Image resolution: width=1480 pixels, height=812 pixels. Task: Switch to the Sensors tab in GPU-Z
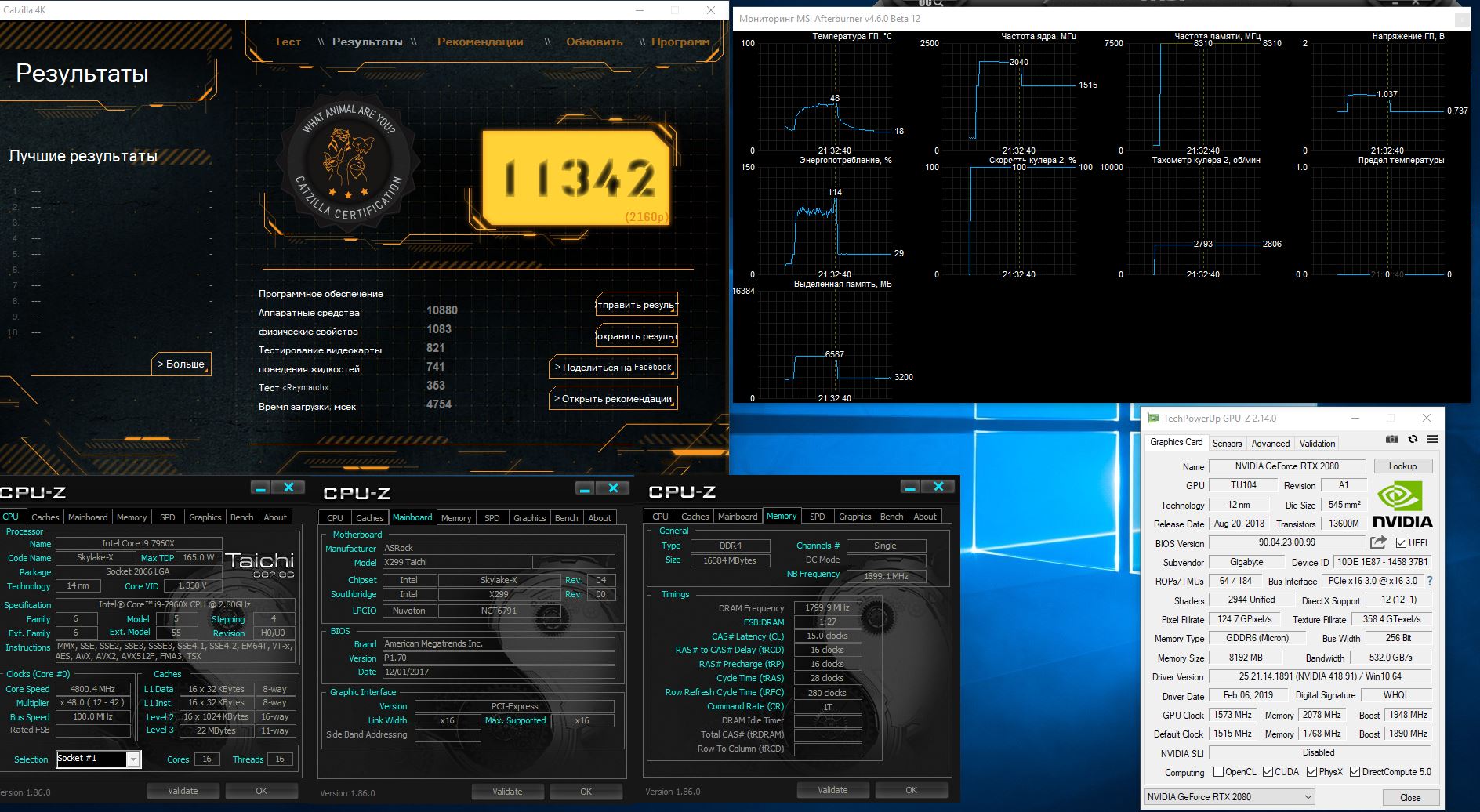pyautogui.click(x=1227, y=443)
